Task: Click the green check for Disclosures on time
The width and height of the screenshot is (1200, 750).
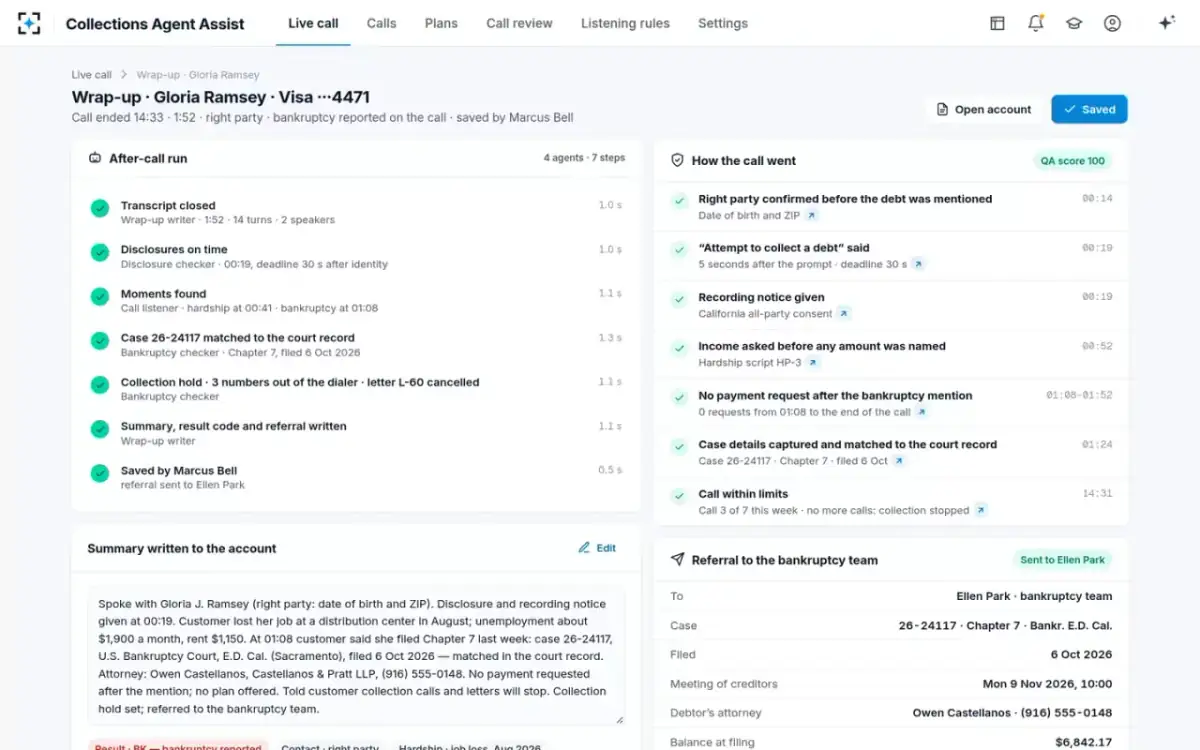Action: point(100,252)
